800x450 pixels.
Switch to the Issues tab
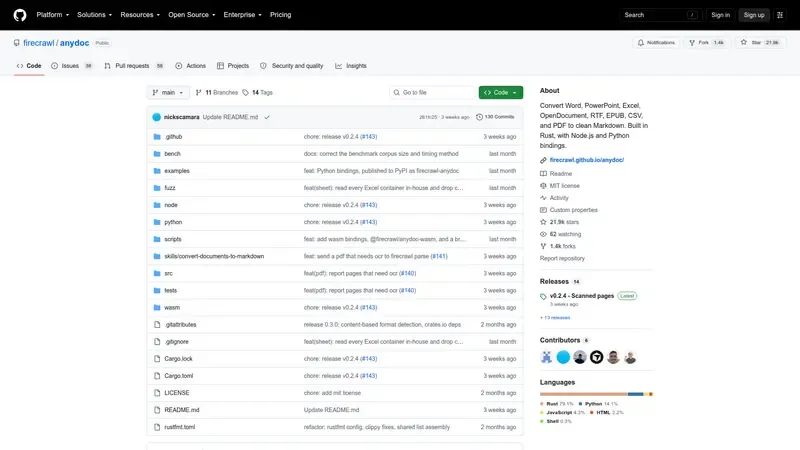(x=72, y=66)
